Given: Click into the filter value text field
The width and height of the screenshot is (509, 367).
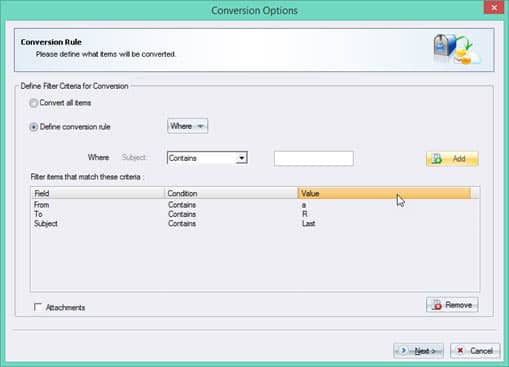Looking at the screenshot, I should [314, 158].
